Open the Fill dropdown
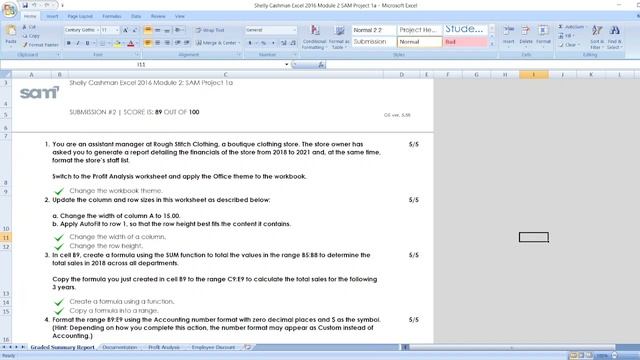Image resolution: width=640 pixels, height=360 pixels. point(567,36)
